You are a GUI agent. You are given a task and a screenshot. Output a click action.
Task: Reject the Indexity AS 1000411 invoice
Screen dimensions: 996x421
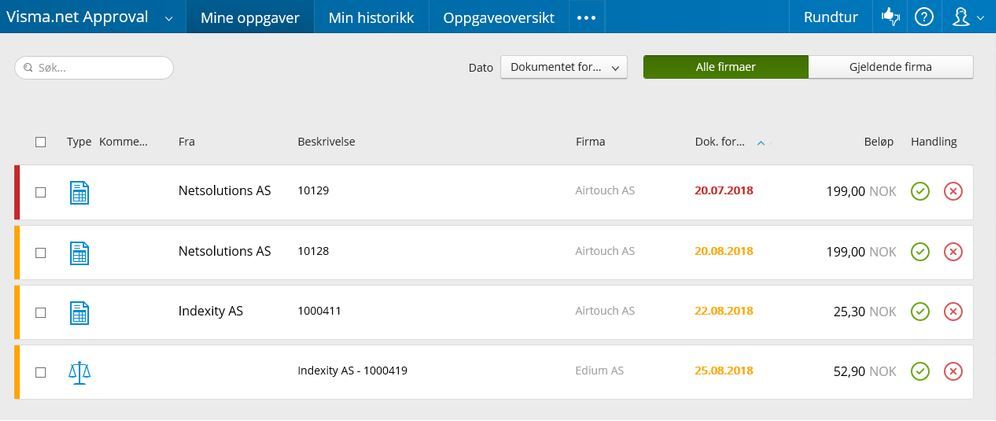(952, 312)
